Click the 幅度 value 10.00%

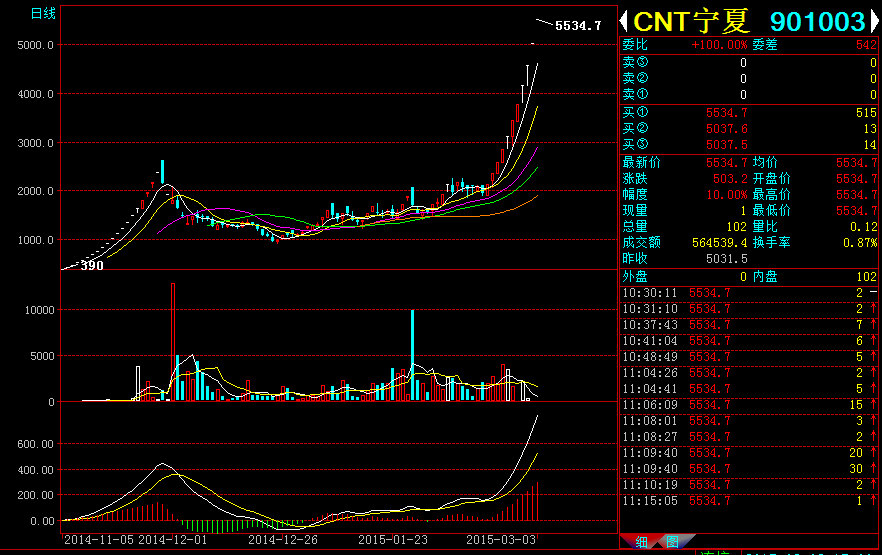pos(727,195)
